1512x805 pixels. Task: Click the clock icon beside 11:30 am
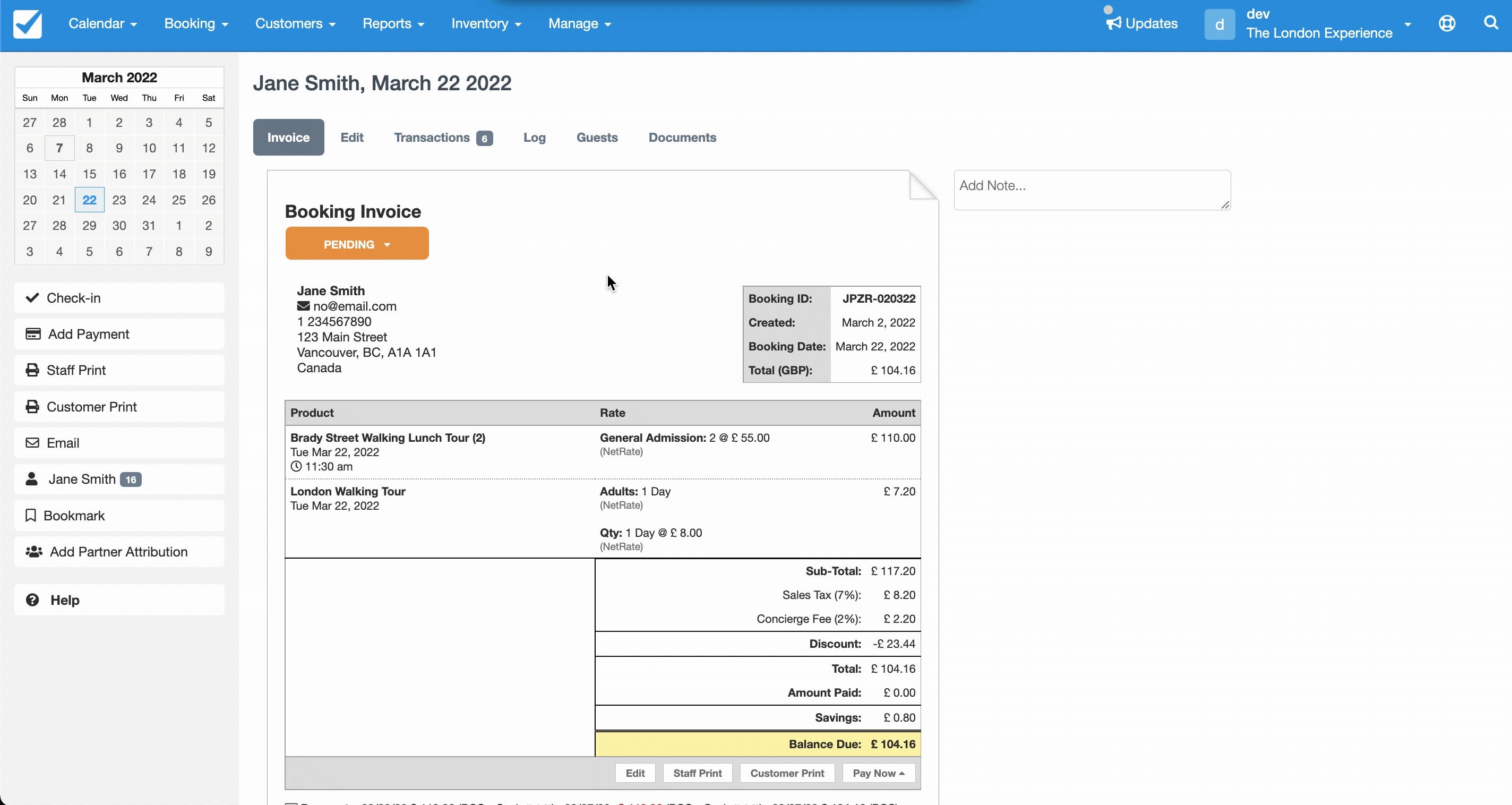(296, 466)
